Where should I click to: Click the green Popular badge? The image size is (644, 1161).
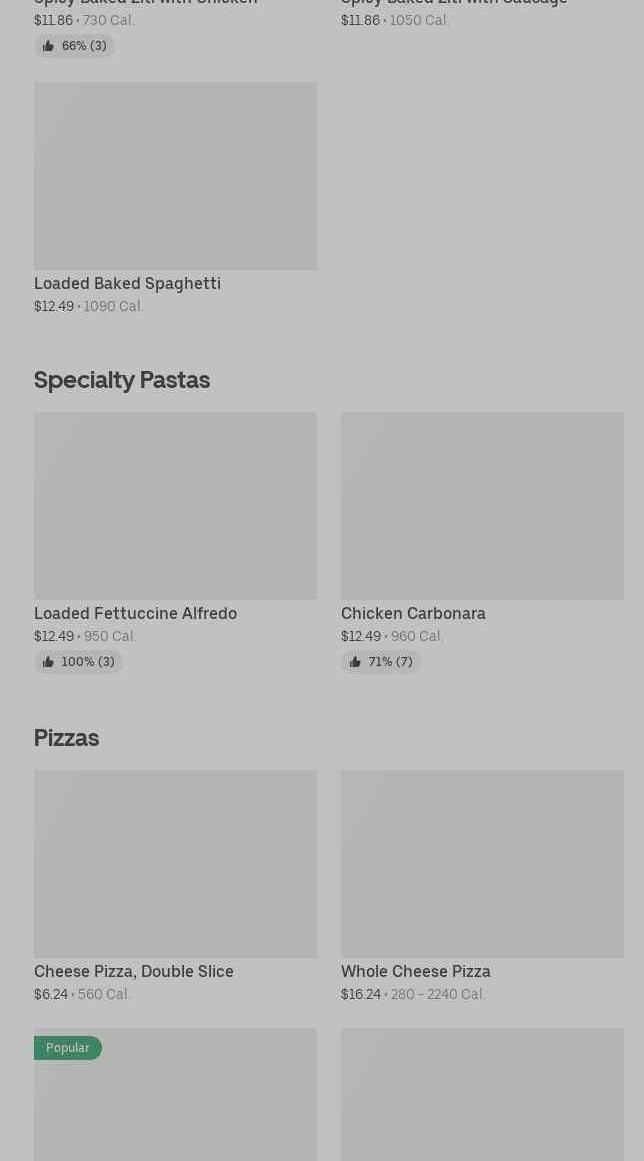pos(68,1048)
